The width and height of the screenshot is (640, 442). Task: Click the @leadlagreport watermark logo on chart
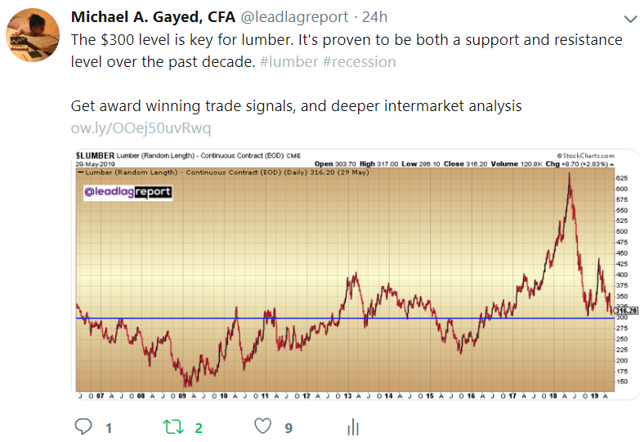pos(128,192)
